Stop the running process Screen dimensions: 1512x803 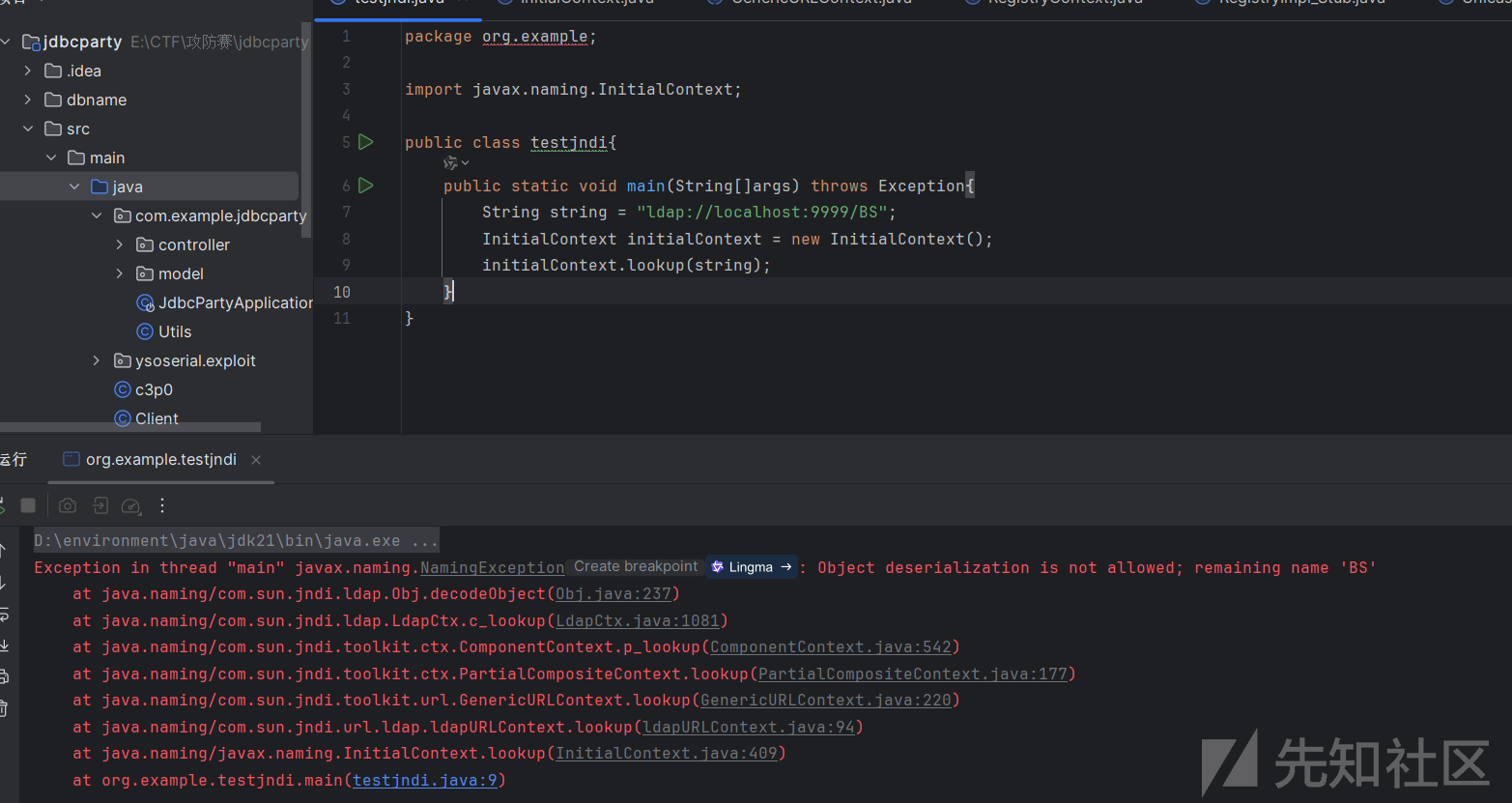tap(28, 505)
